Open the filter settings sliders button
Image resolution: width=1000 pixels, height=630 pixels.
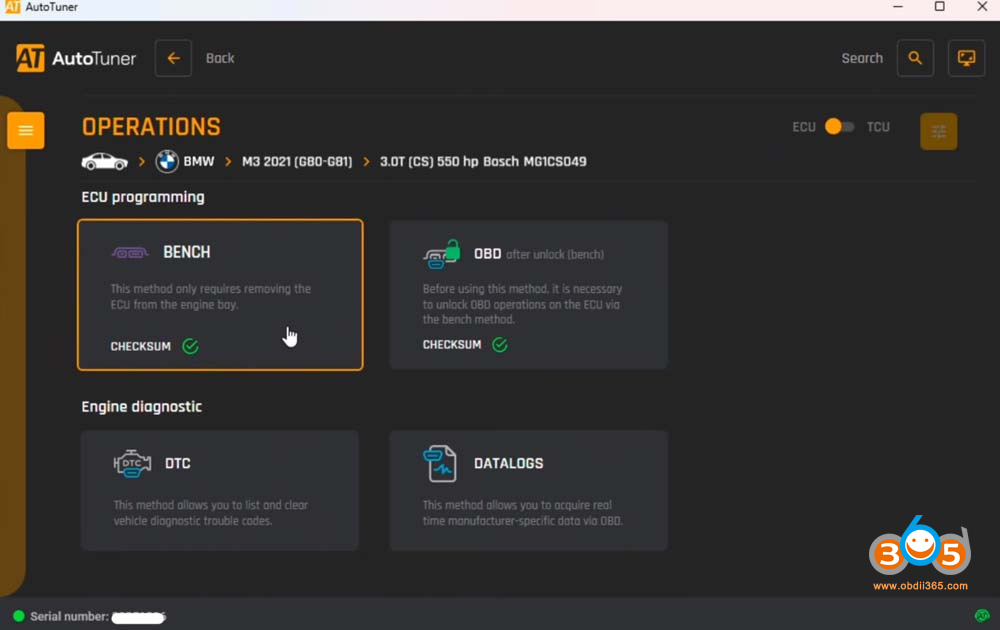pyautogui.click(x=938, y=131)
